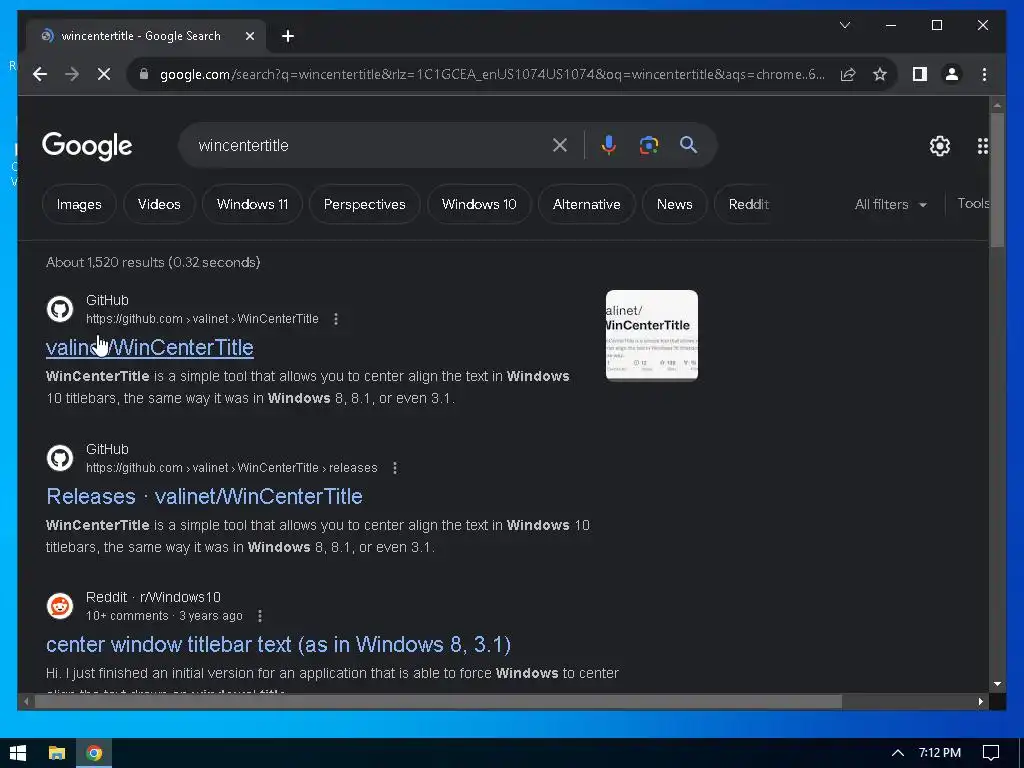Filter results by Videos
The height and width of the screenshot is (768, 1024).
click(x=159, y=204)
